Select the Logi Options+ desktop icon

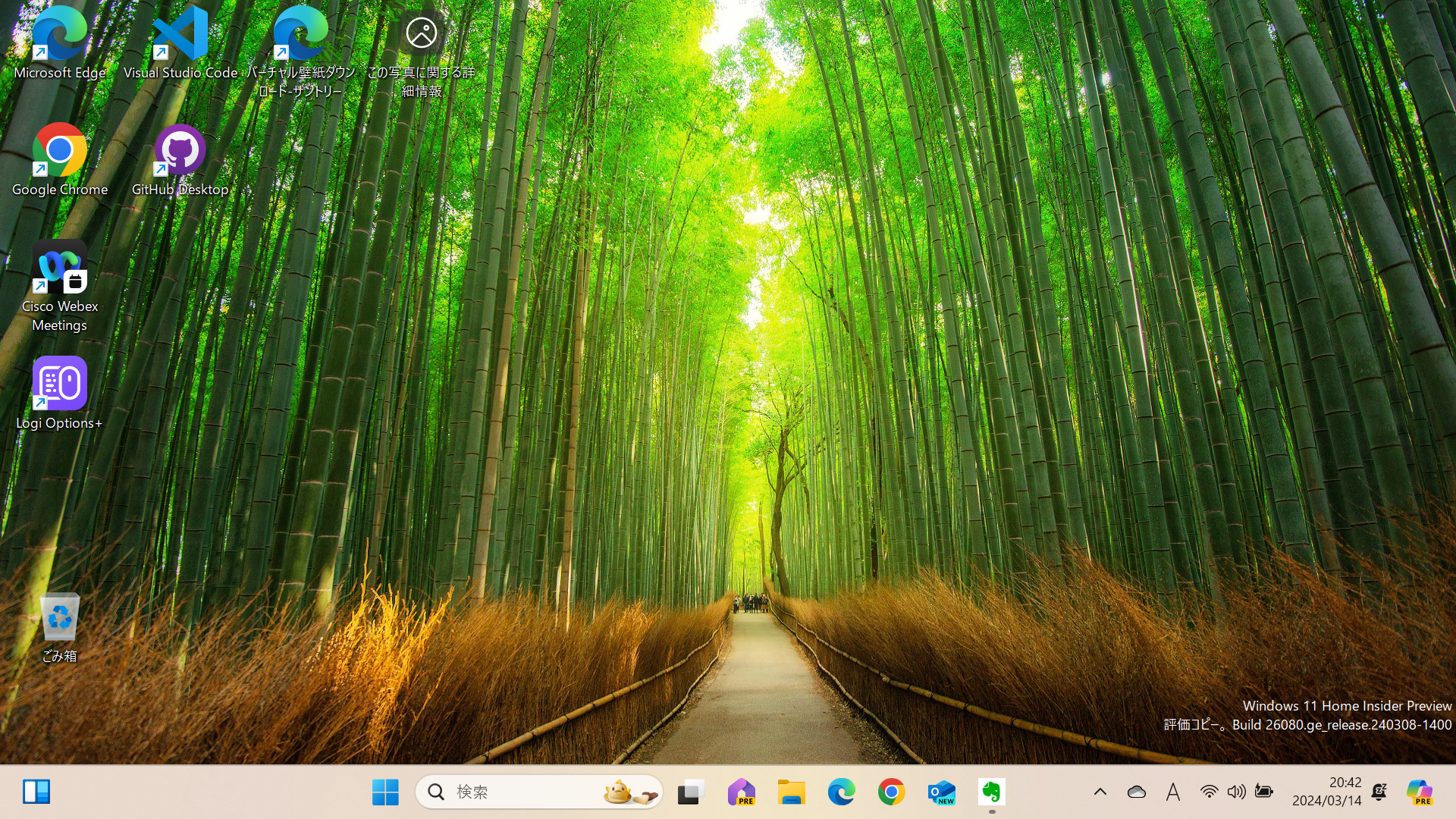point(59,394)
